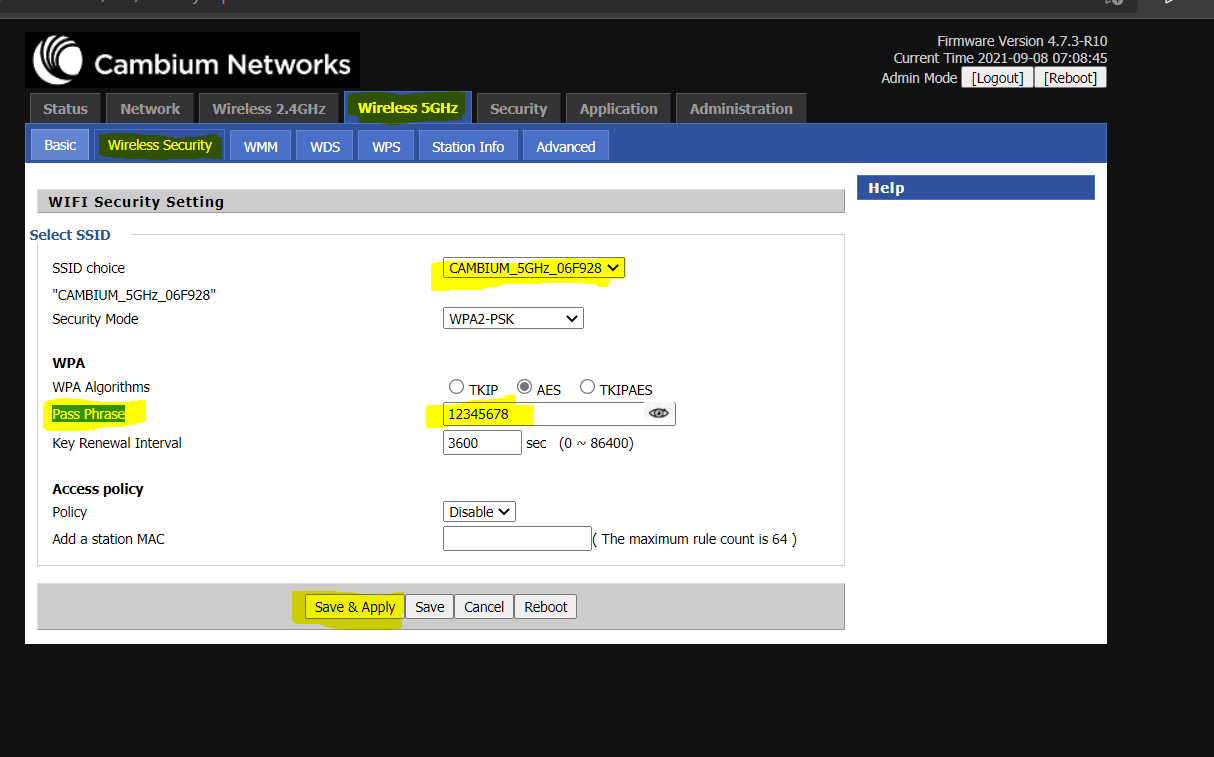Open the SSID choice dropdown
Screen dimensions: 1214x757
click(534, 268)
